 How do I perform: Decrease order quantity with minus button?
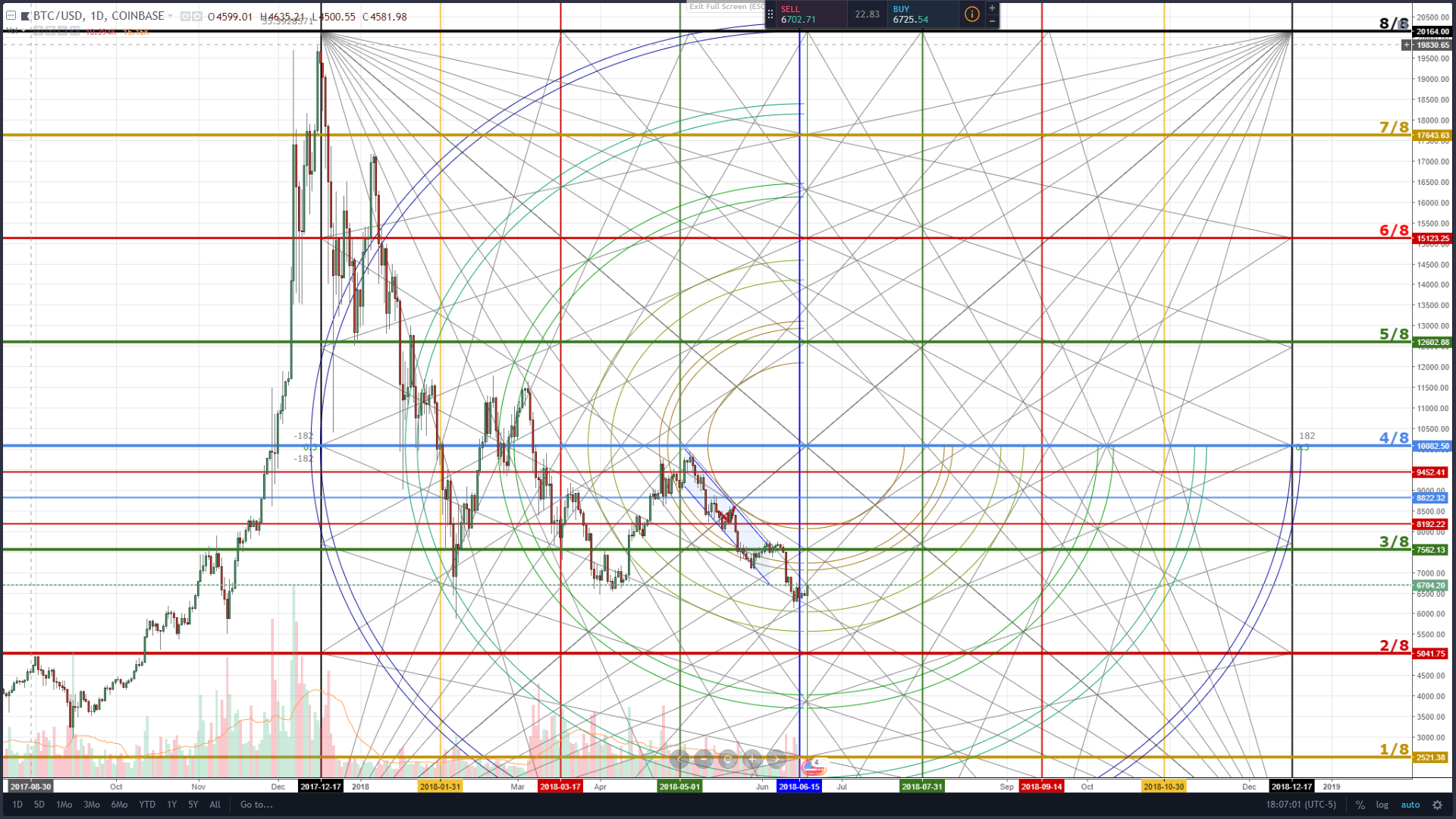pyautogui.click(x=992, y=21)
